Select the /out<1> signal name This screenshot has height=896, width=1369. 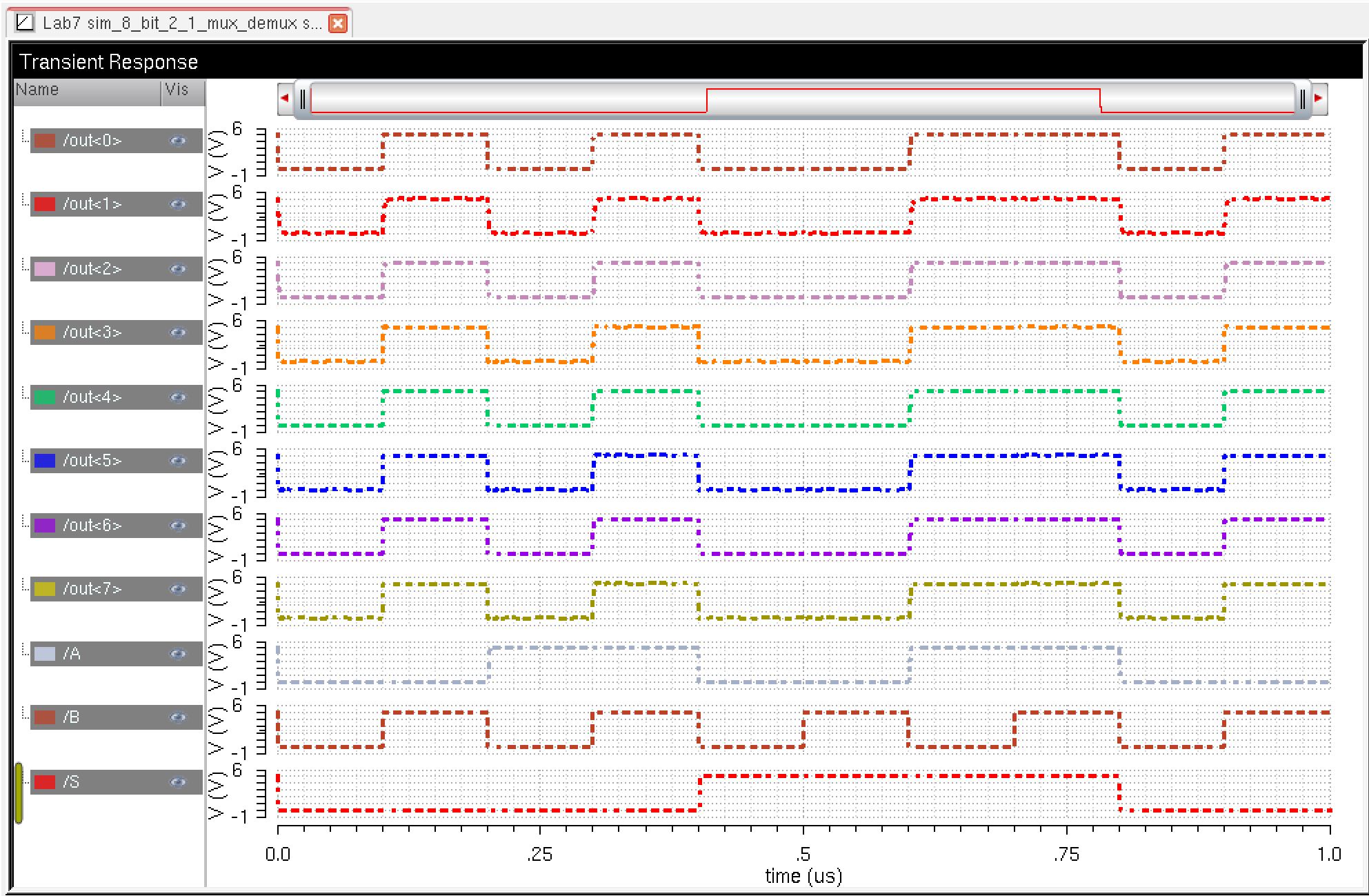click(x=92, y=204)
